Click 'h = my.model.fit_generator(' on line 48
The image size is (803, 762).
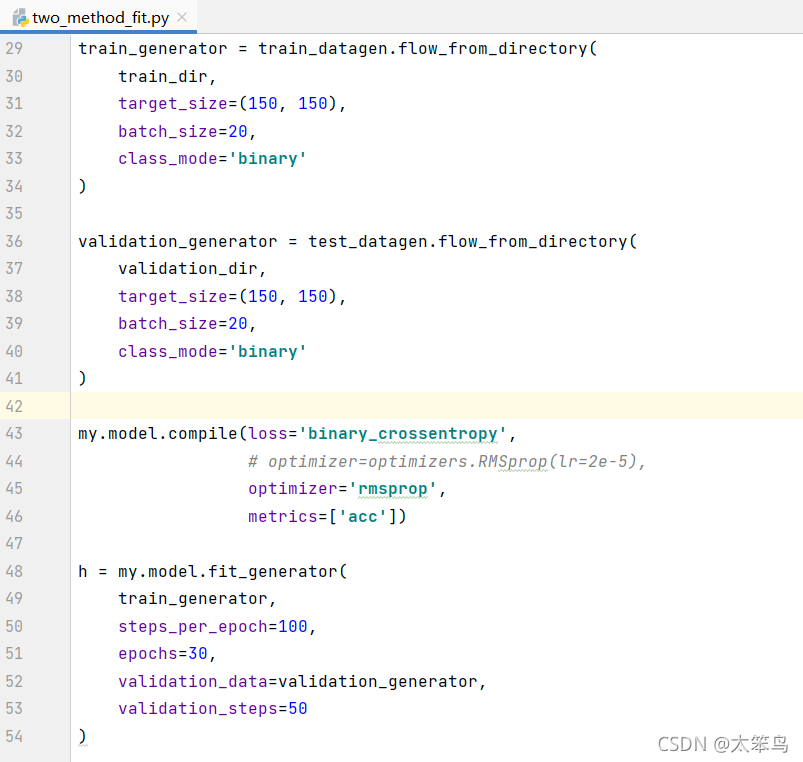coord(213,572)
